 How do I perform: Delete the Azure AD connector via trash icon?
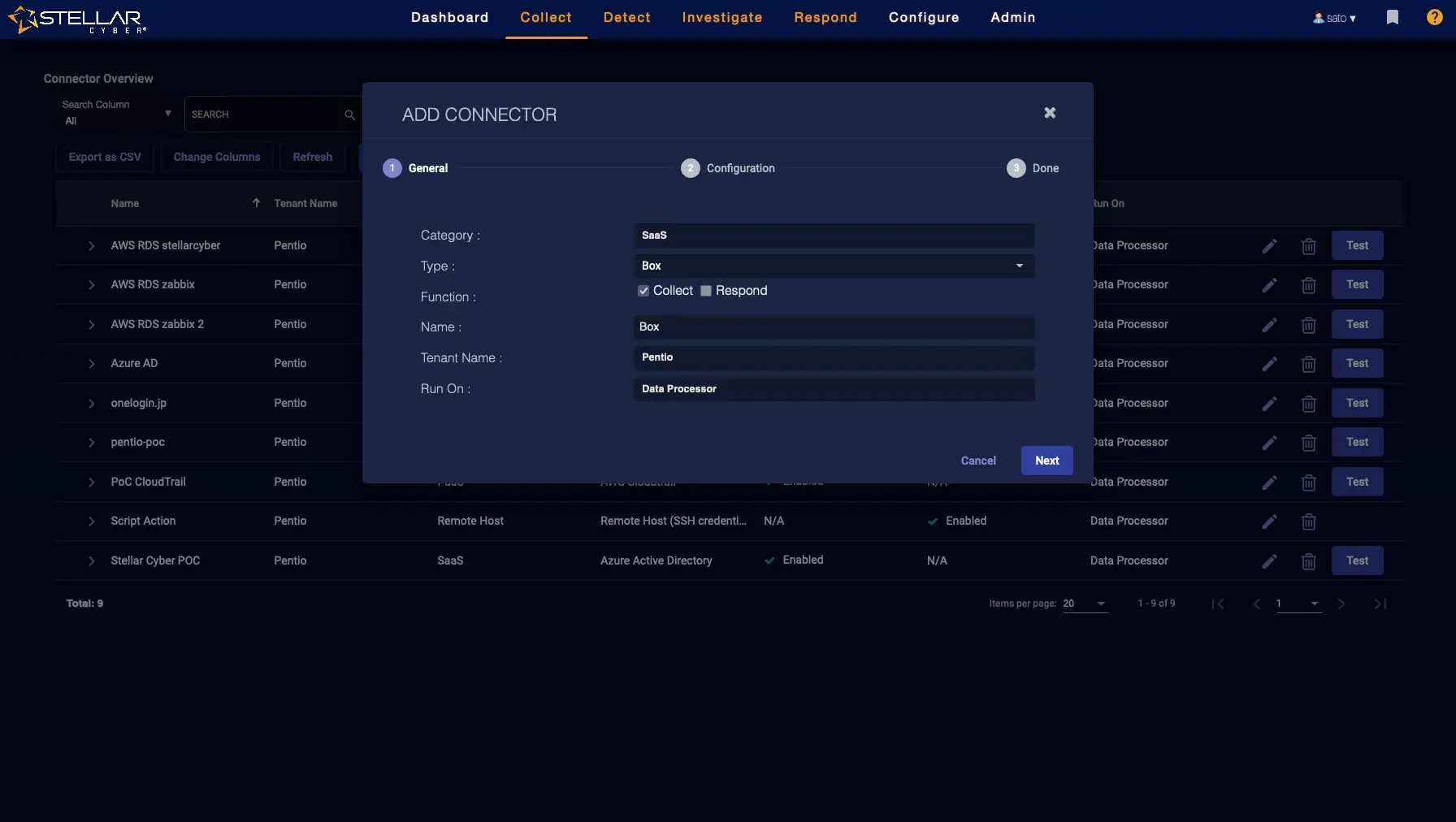(1308, 364)
